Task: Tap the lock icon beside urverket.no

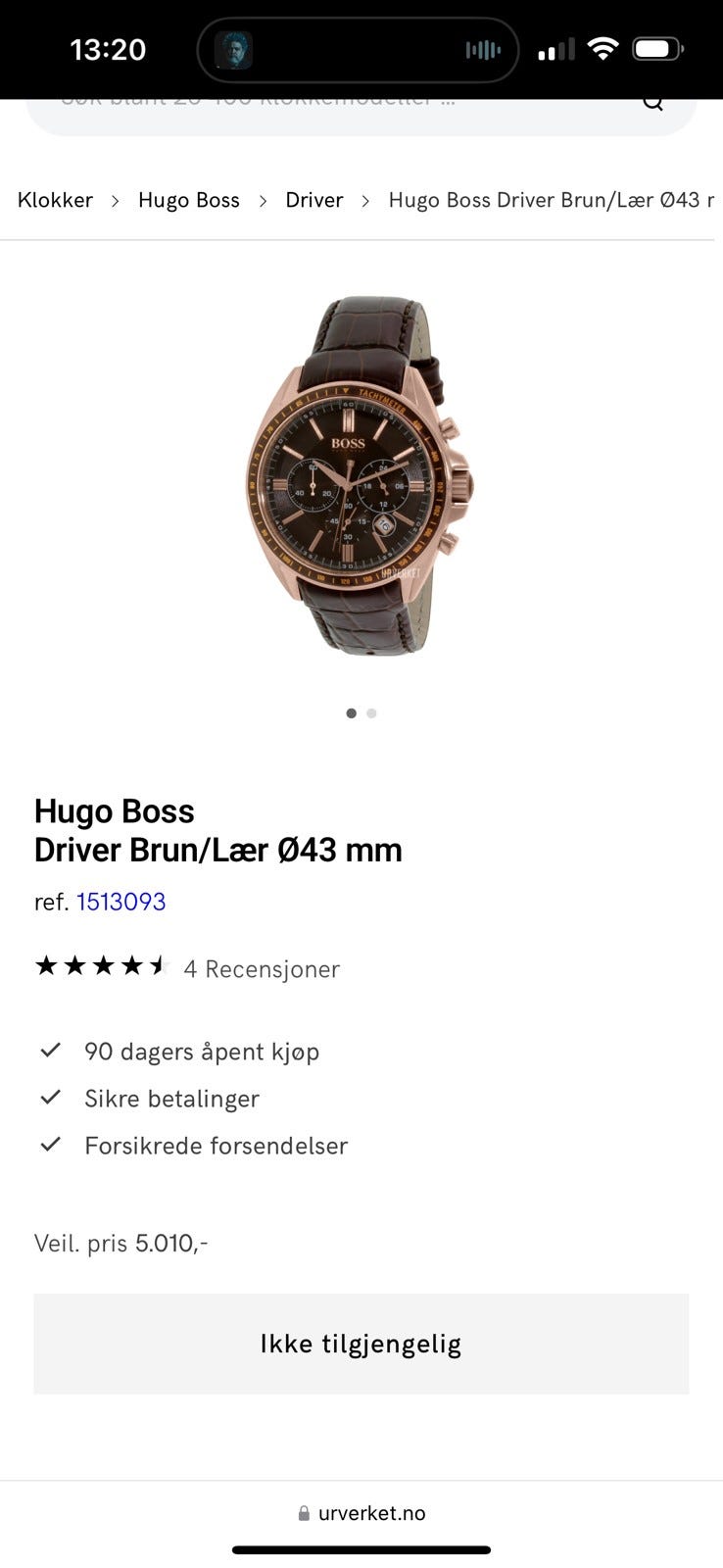Action: [304, 1513]
